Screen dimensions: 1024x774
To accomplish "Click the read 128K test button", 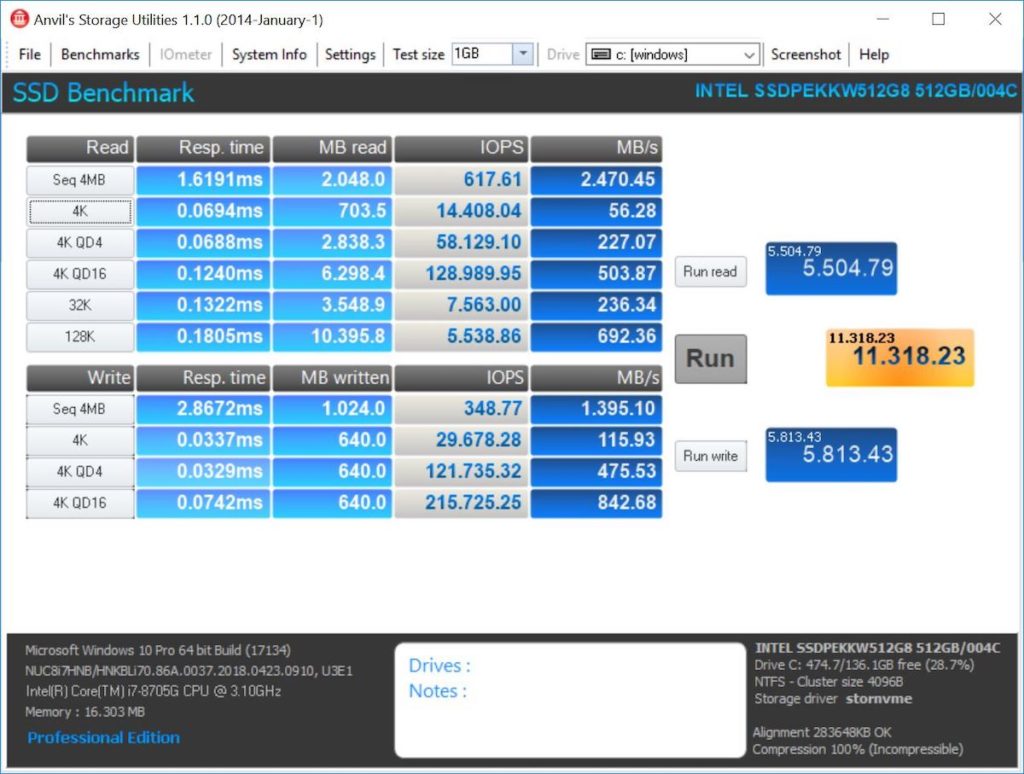I will [80, 337].
